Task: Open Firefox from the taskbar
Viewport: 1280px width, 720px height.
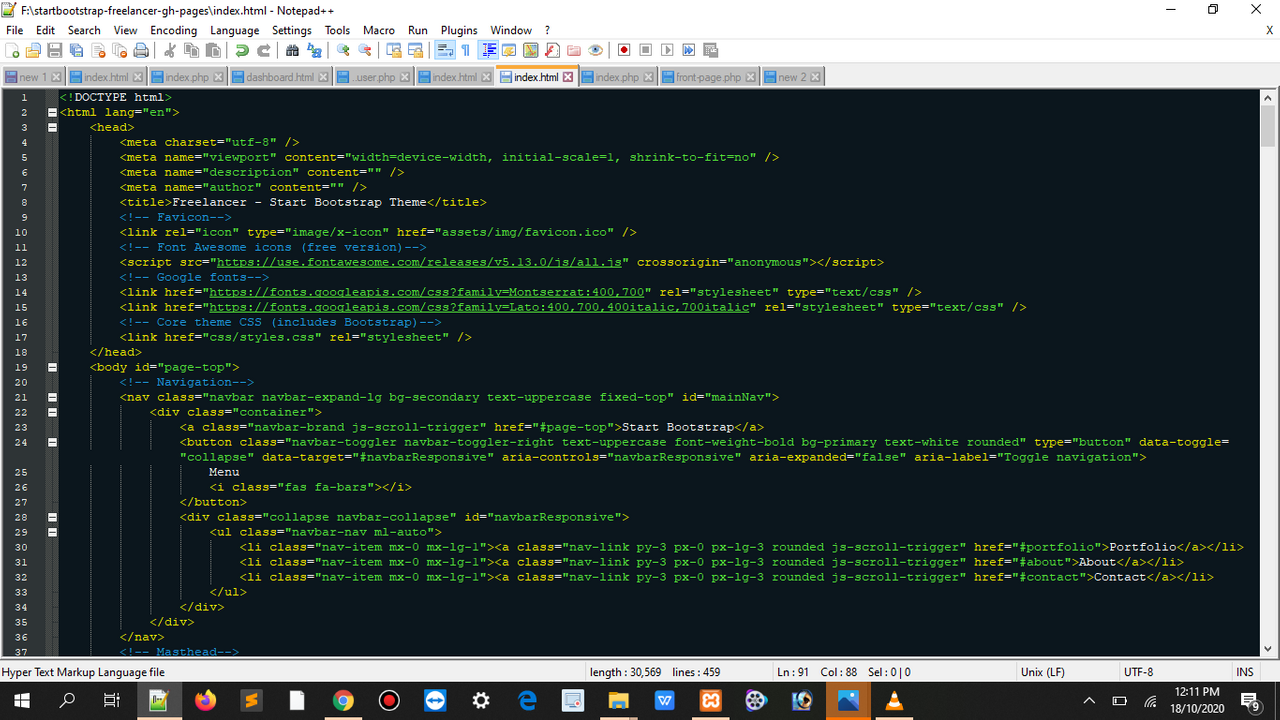Action: tap(205, 701)
